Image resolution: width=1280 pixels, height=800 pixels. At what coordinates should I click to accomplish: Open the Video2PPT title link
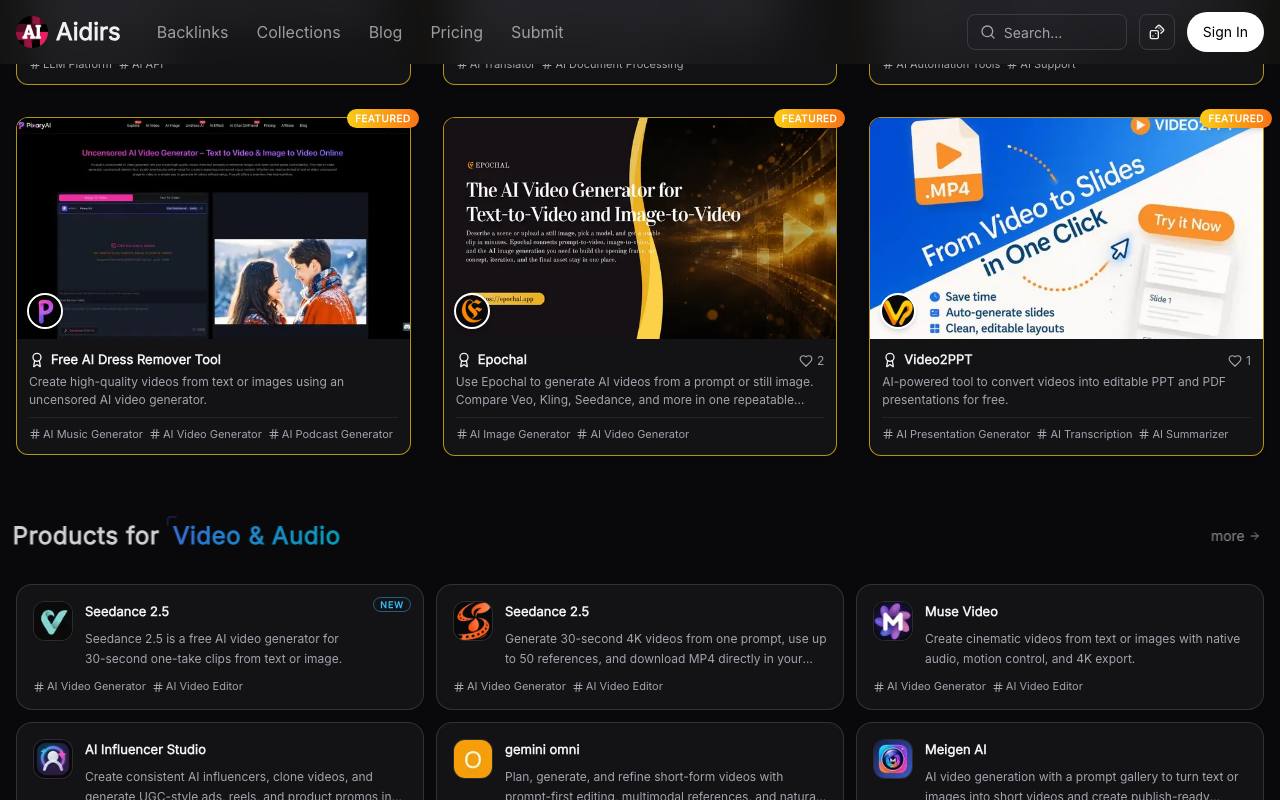938,360
